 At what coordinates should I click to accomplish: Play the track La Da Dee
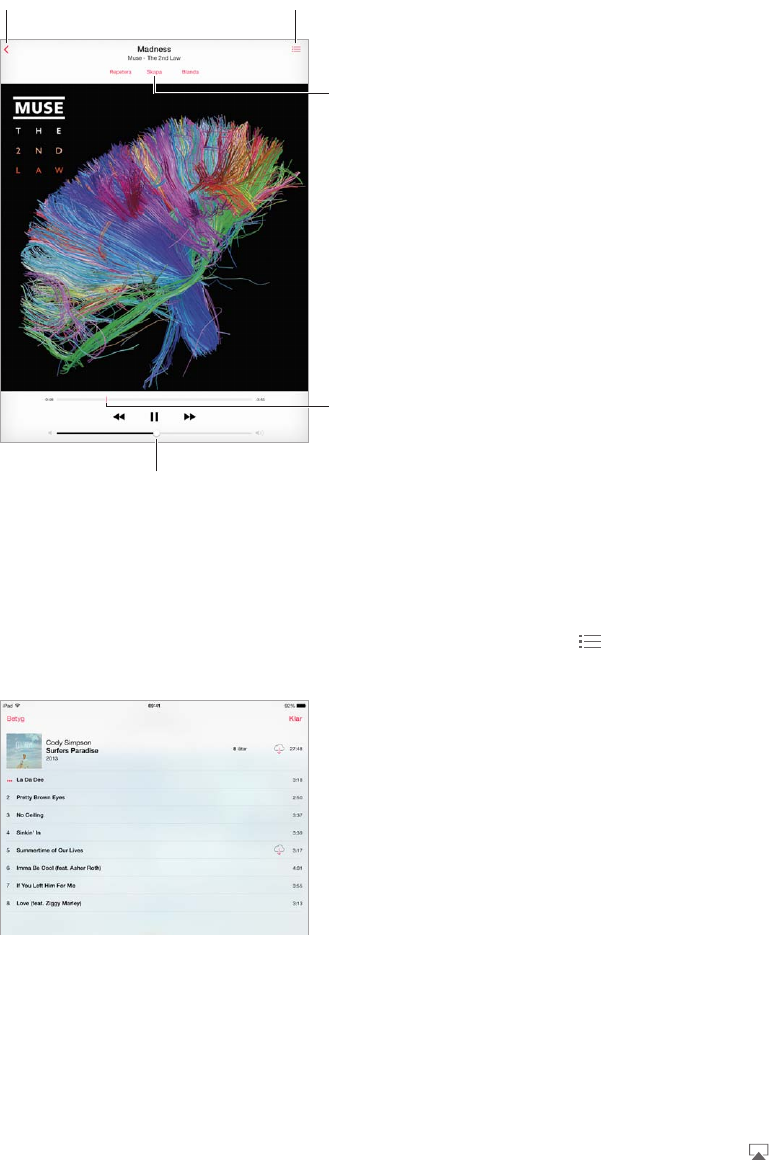(154, 780)
